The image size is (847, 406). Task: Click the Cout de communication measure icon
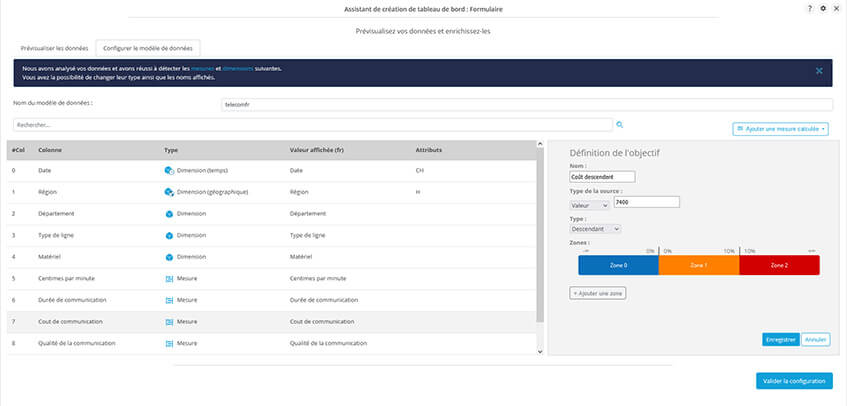169,321
